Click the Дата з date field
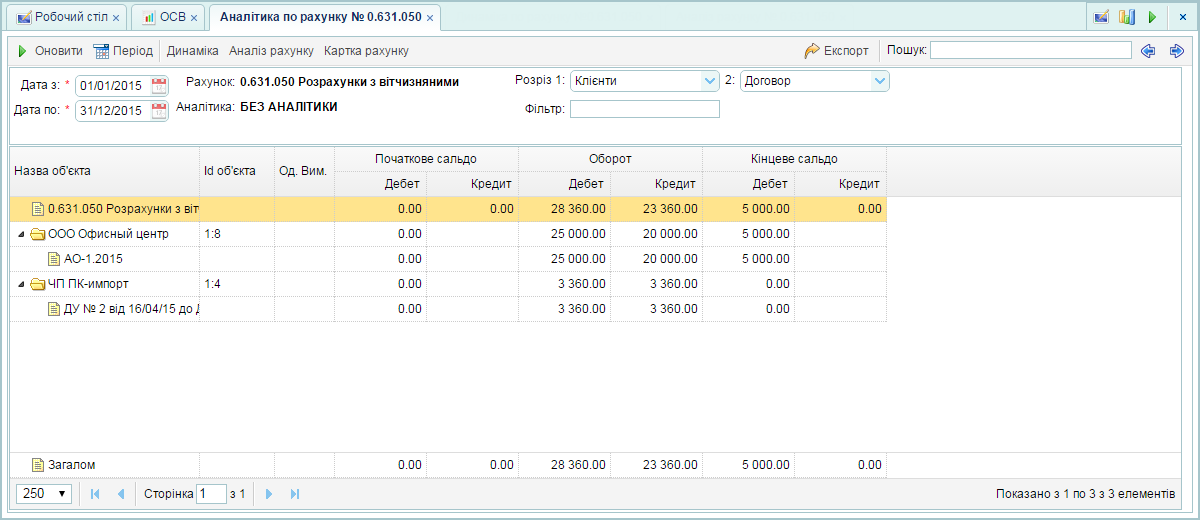Image resolution: width=1200 pixels, height=520 pixels. 113,85
